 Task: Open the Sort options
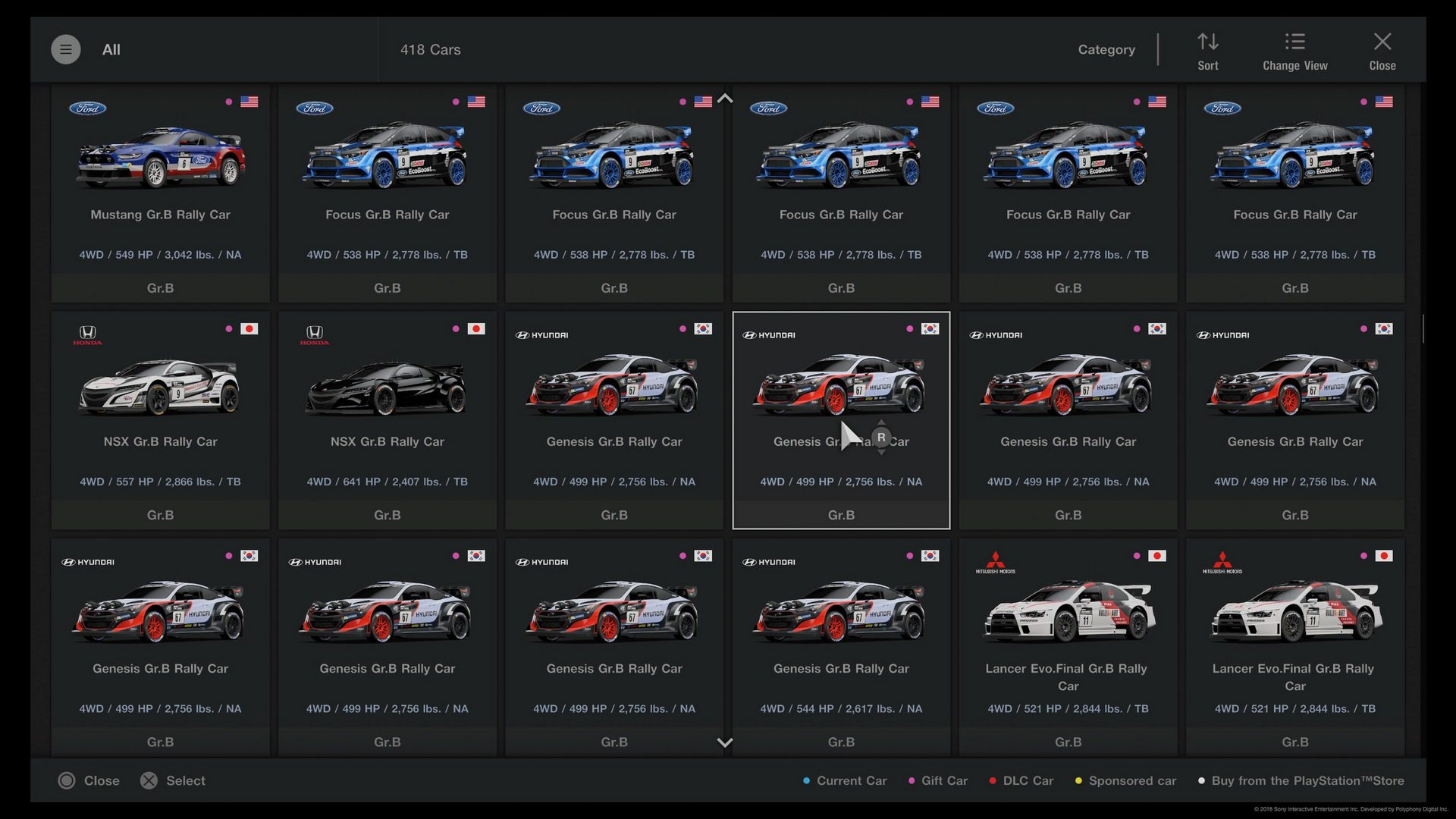pos(1207,52)
